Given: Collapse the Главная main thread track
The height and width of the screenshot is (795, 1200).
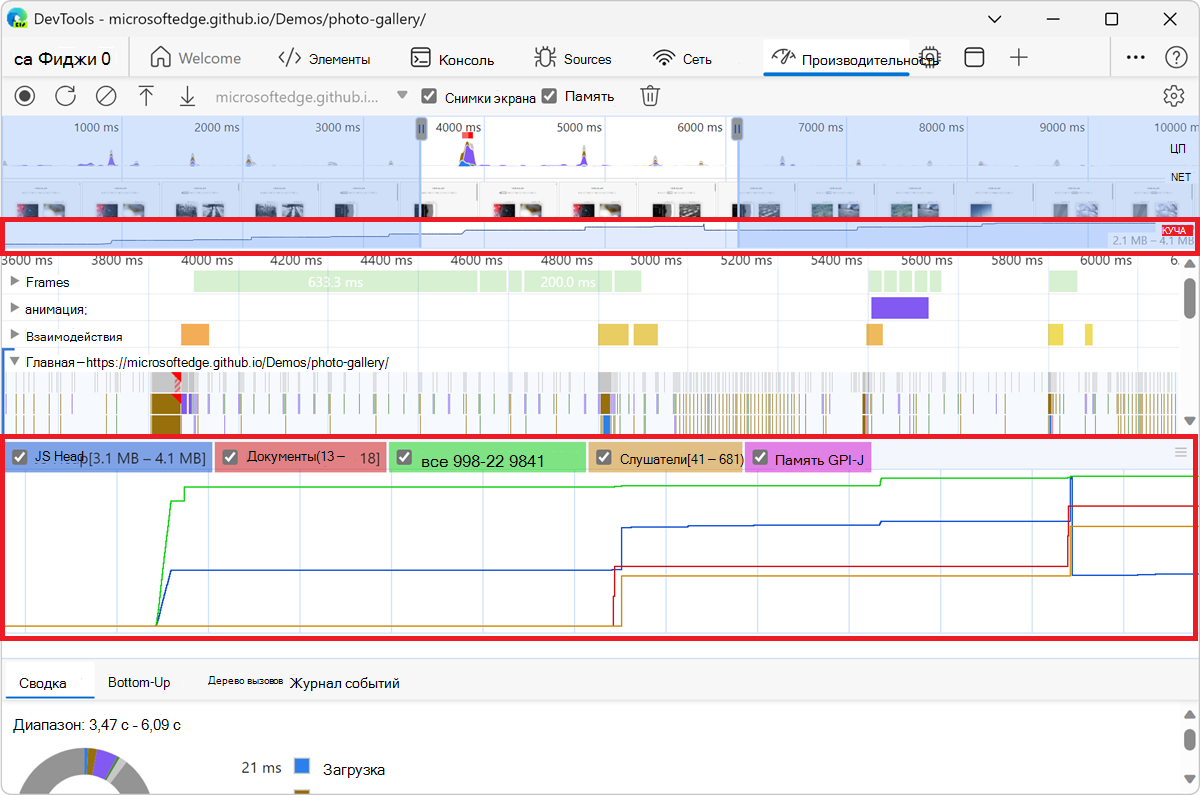Looking at the screenshot, I should coord(15,361).
